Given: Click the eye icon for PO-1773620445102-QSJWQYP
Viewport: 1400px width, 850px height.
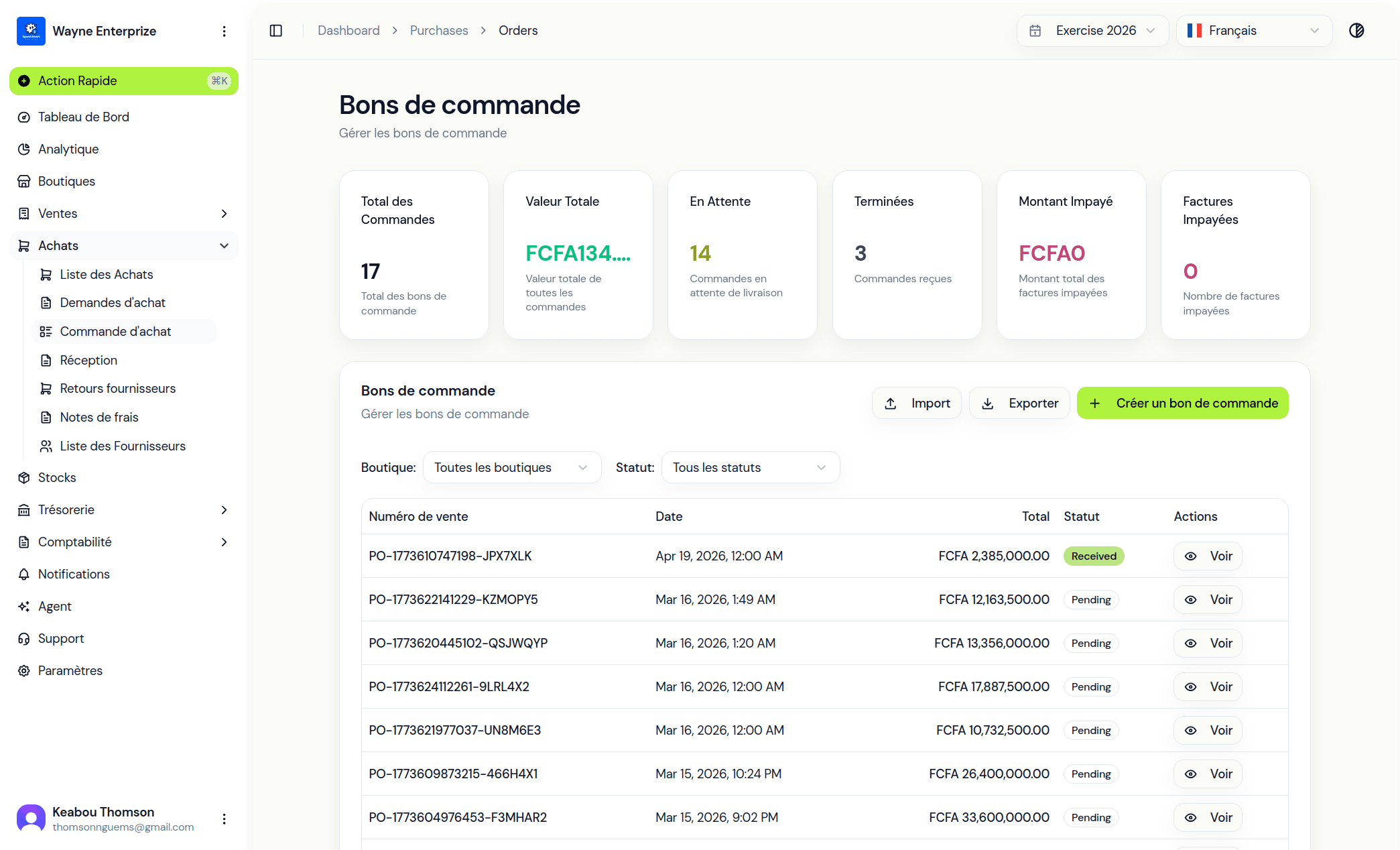Looking at the screenshot, I should [1191, 644].
